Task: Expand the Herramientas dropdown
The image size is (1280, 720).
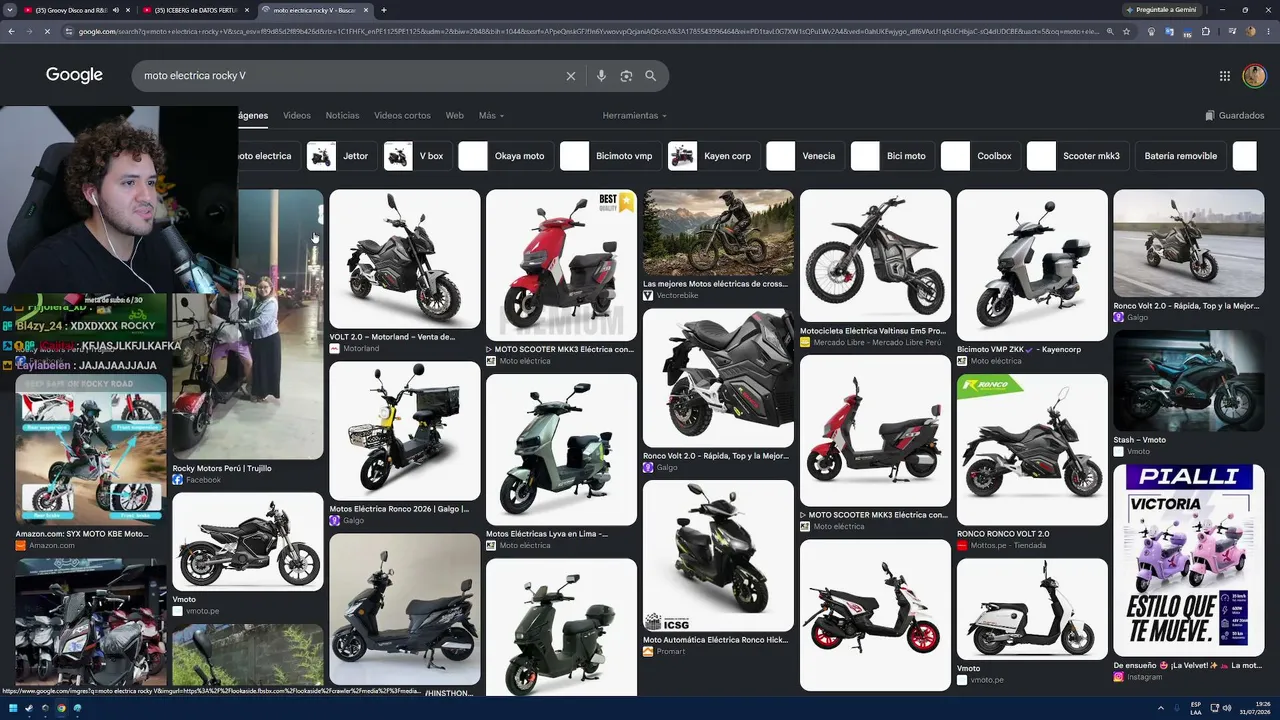Action: coord(635,115)
